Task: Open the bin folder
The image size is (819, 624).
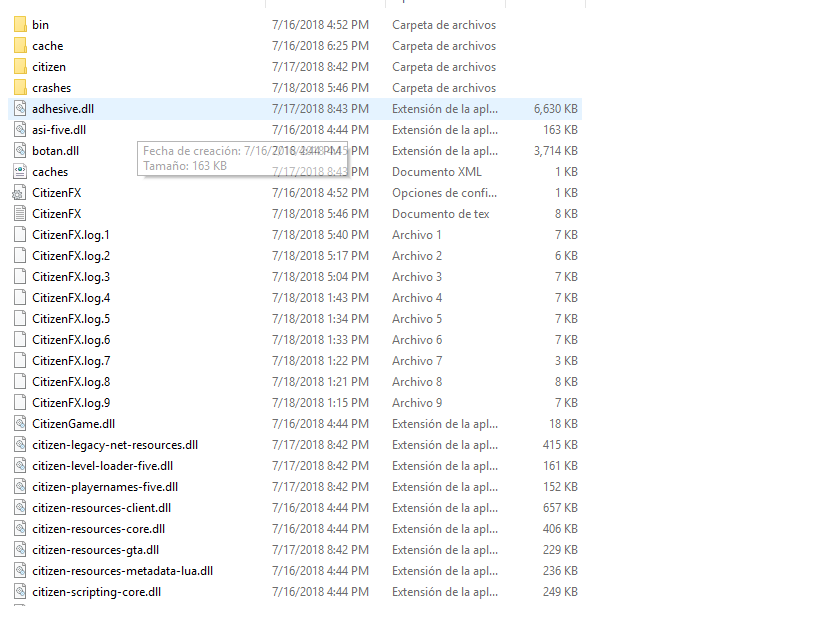Action: pyautogui.click(x=36, y=24)
